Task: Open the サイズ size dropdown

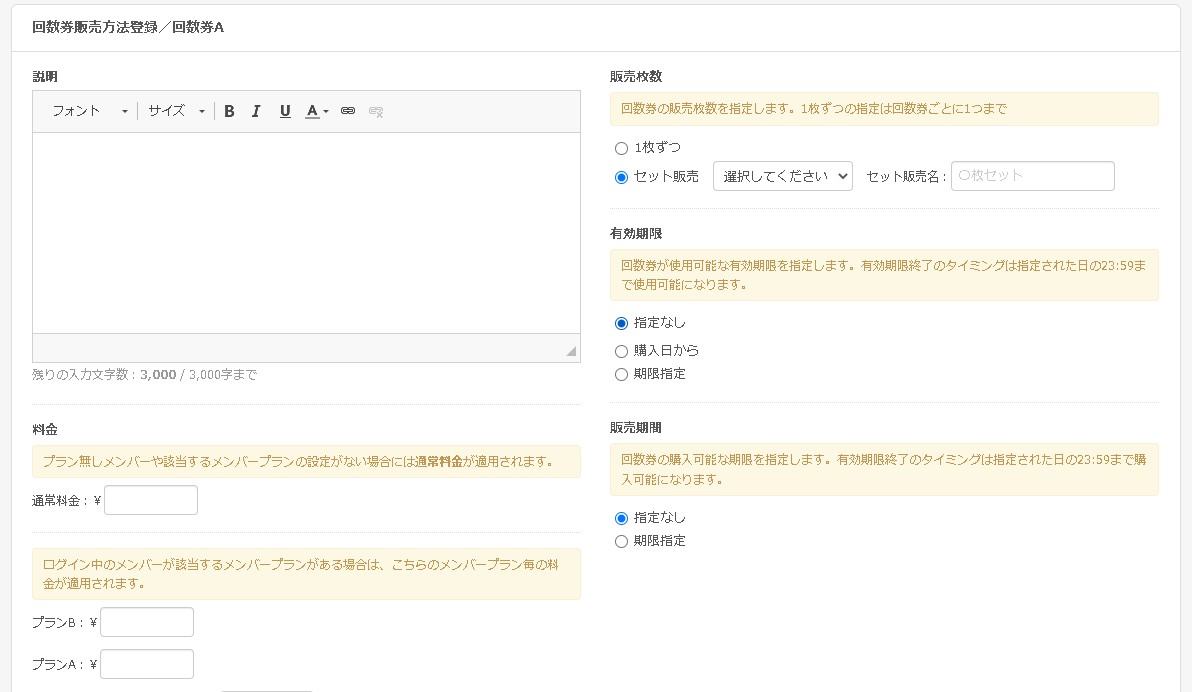Action: 176,111
